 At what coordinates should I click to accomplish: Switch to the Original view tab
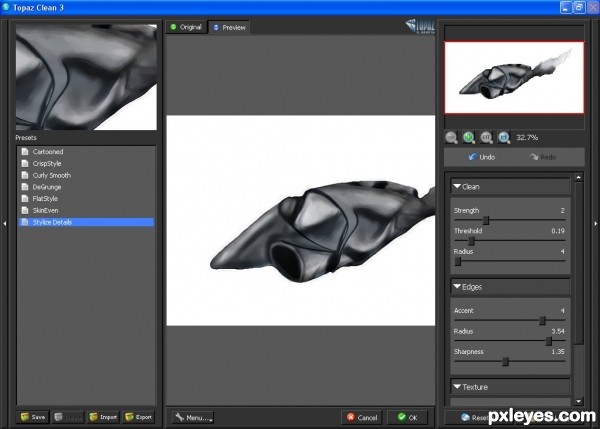tap(186, 27)
